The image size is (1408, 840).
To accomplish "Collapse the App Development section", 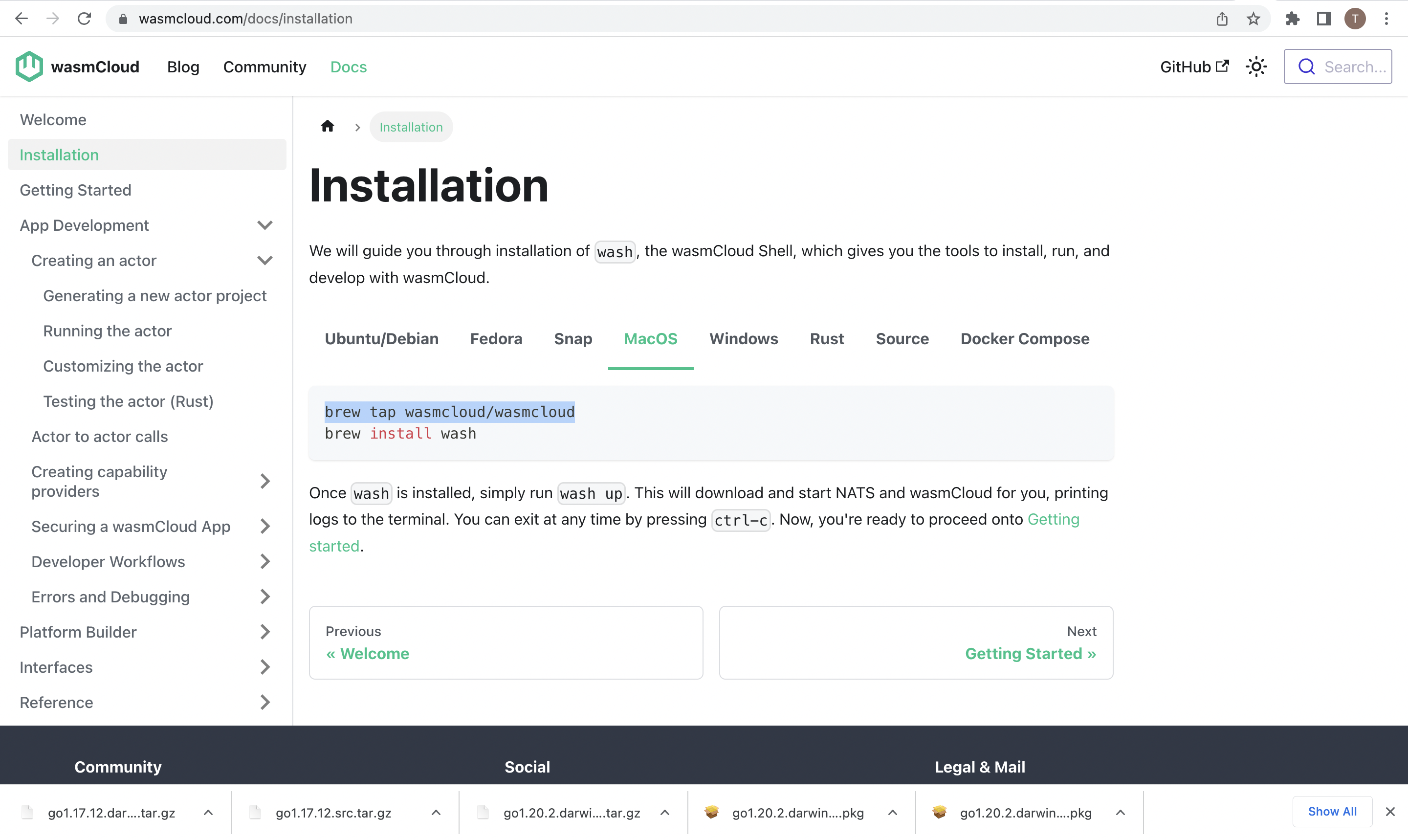I will (x=264, y=225).
